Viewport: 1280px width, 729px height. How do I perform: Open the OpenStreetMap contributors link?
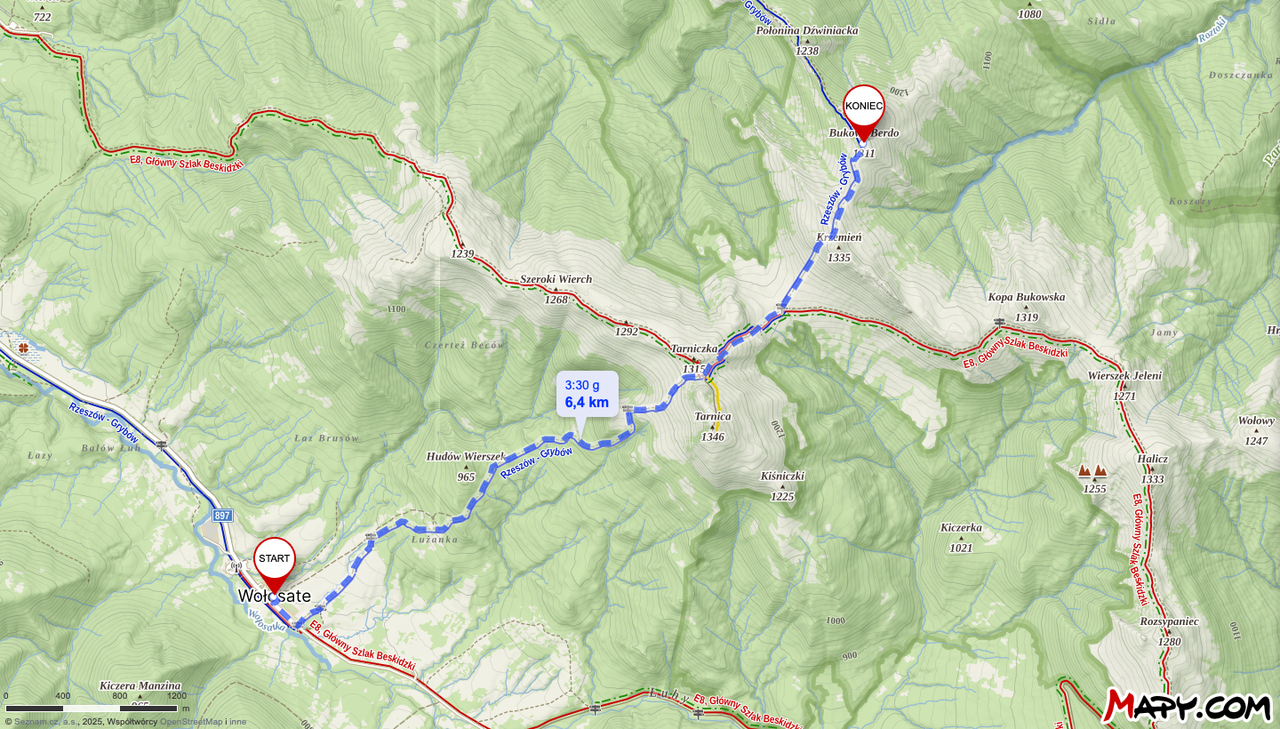192,722
